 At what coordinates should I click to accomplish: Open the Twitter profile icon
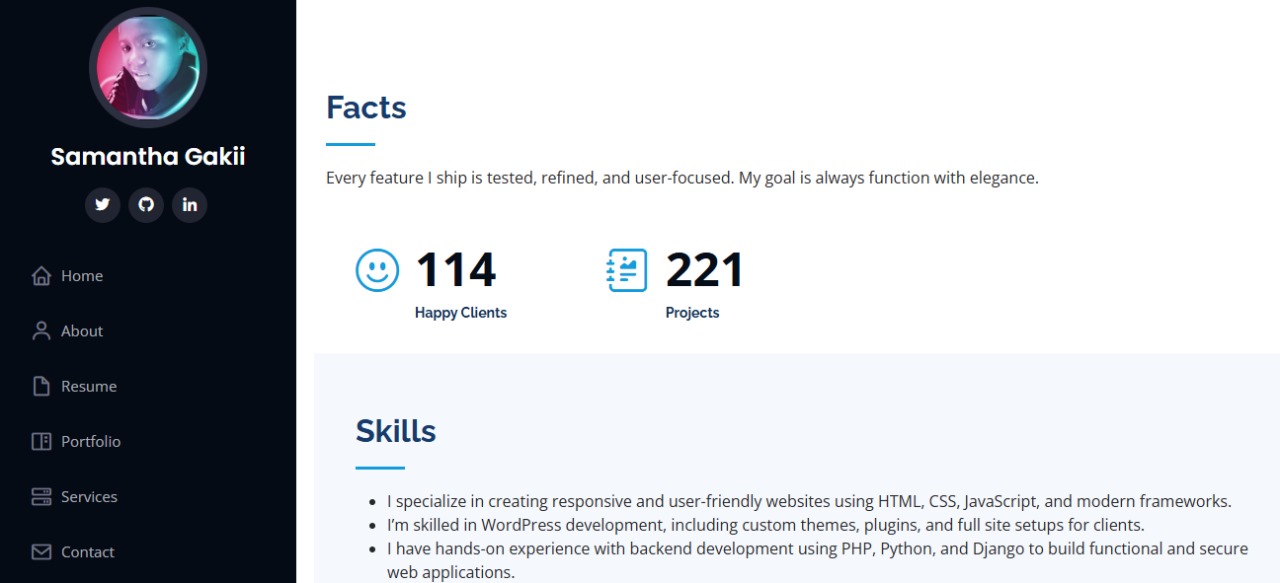click(x=102, y=205)
